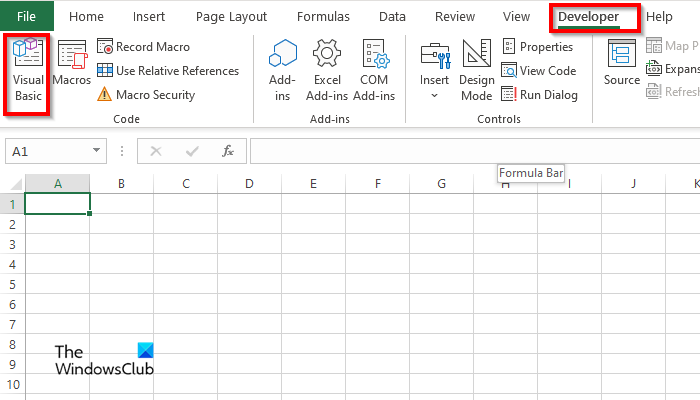700x400 pixels.
Task: Toggle Use Relative References
Action: [x=168, y=71]
